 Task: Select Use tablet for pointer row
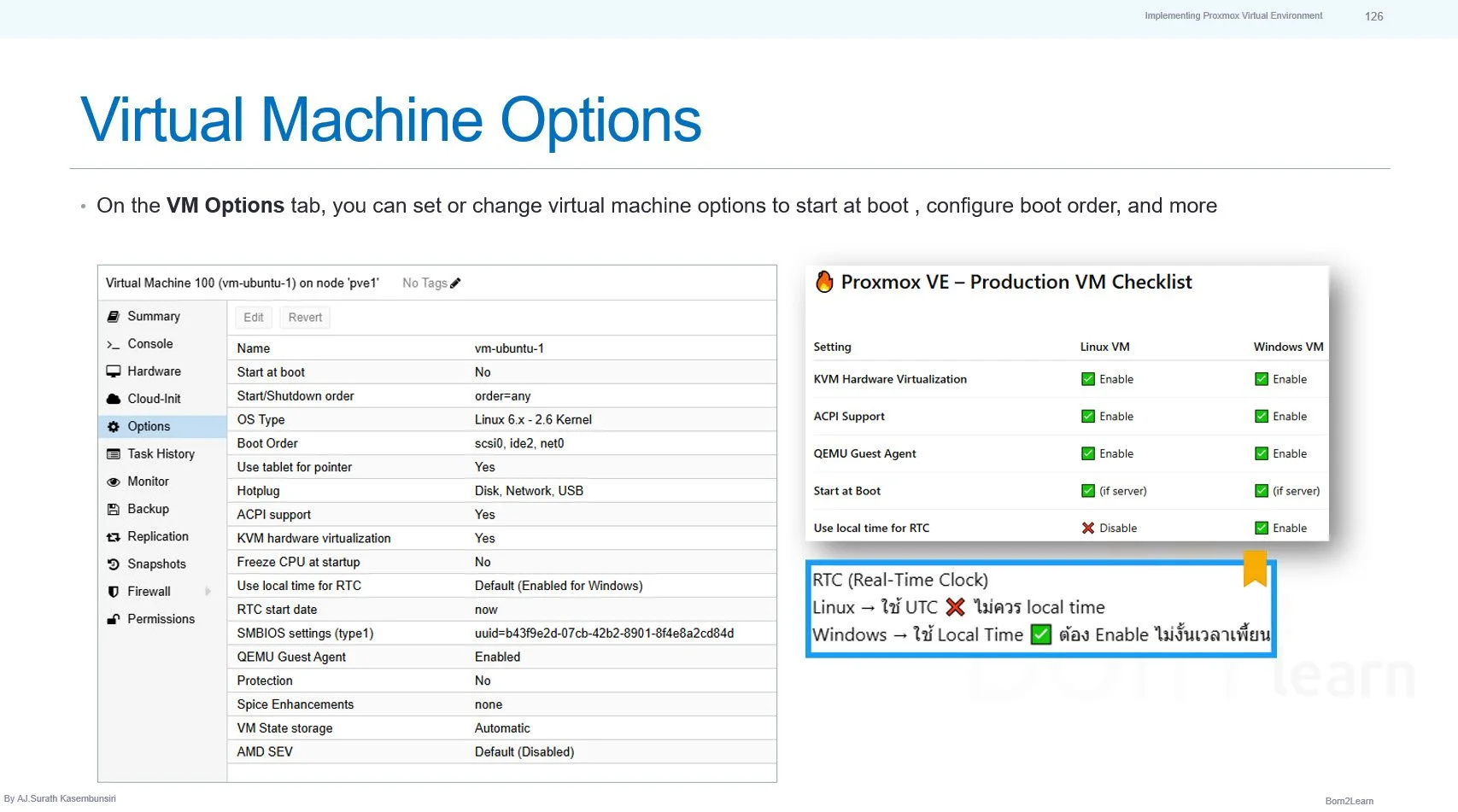pos(502,467)
